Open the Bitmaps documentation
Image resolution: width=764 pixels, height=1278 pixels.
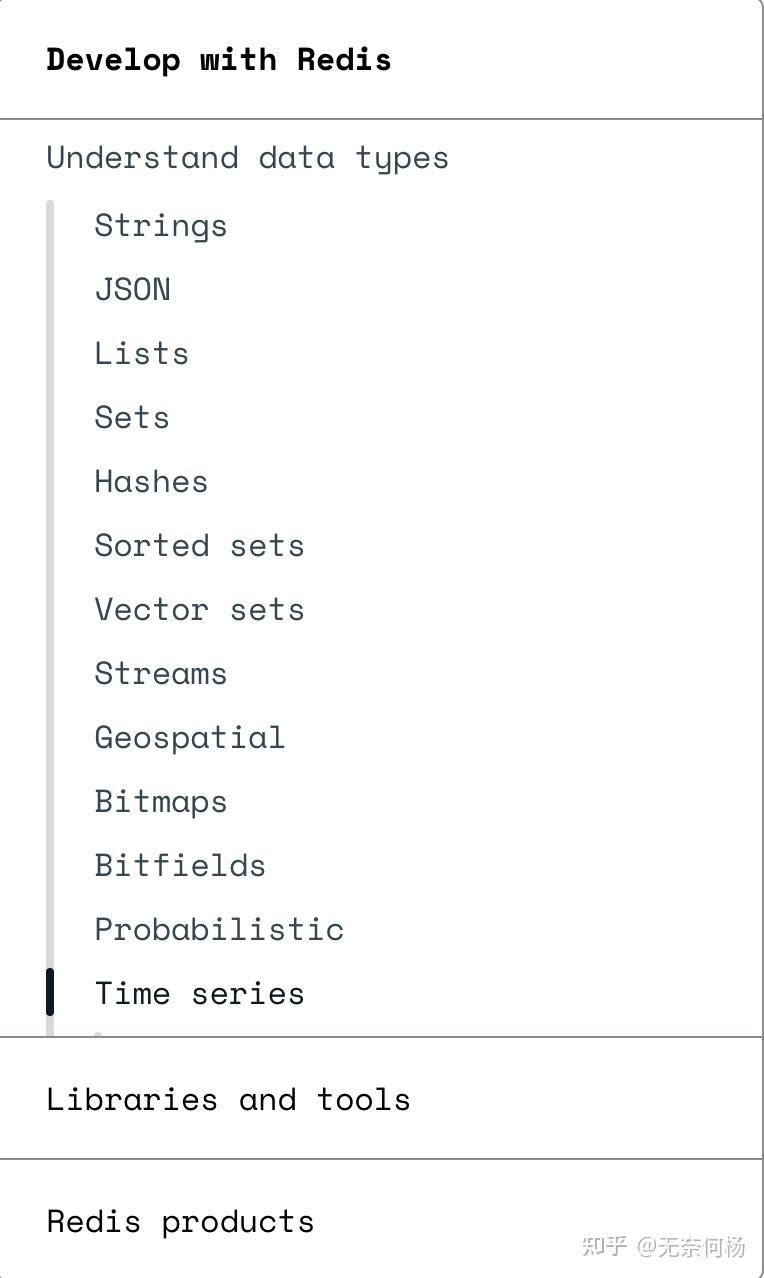[x=160, y=801]
